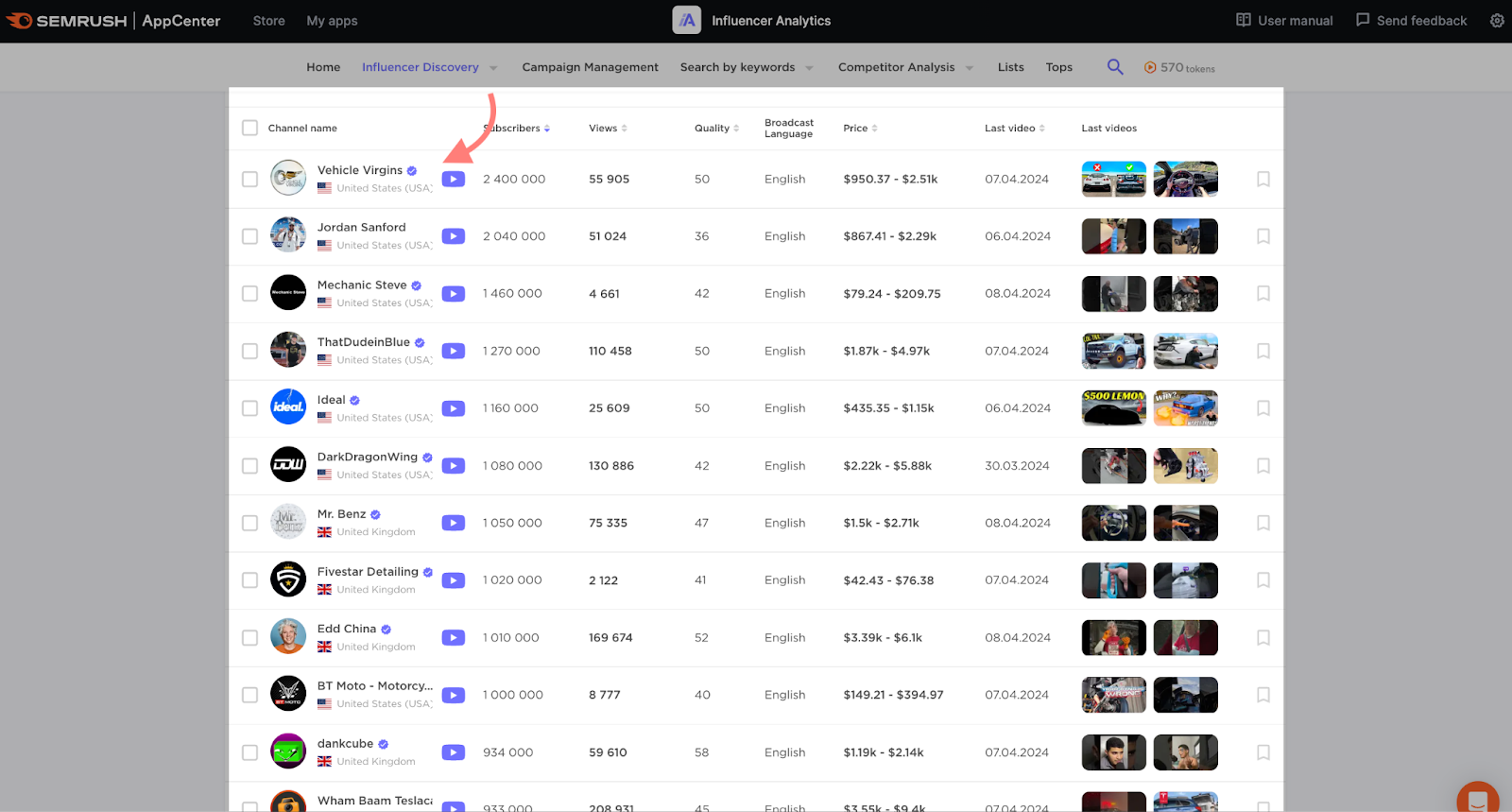Open the User manual link
Screen dimensions: 1512x812
1284,21
